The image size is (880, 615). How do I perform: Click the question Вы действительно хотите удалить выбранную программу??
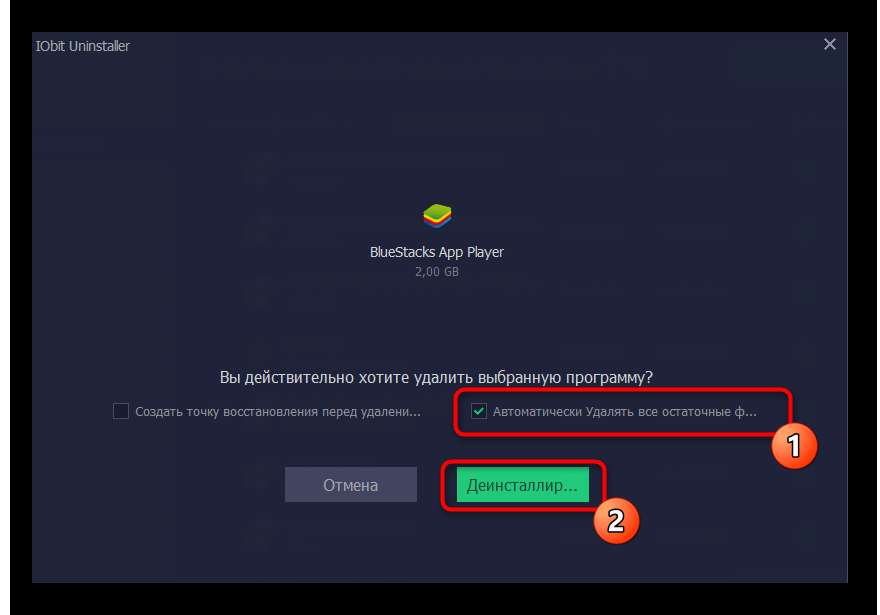pyautogui.click(x=436, y=377)
